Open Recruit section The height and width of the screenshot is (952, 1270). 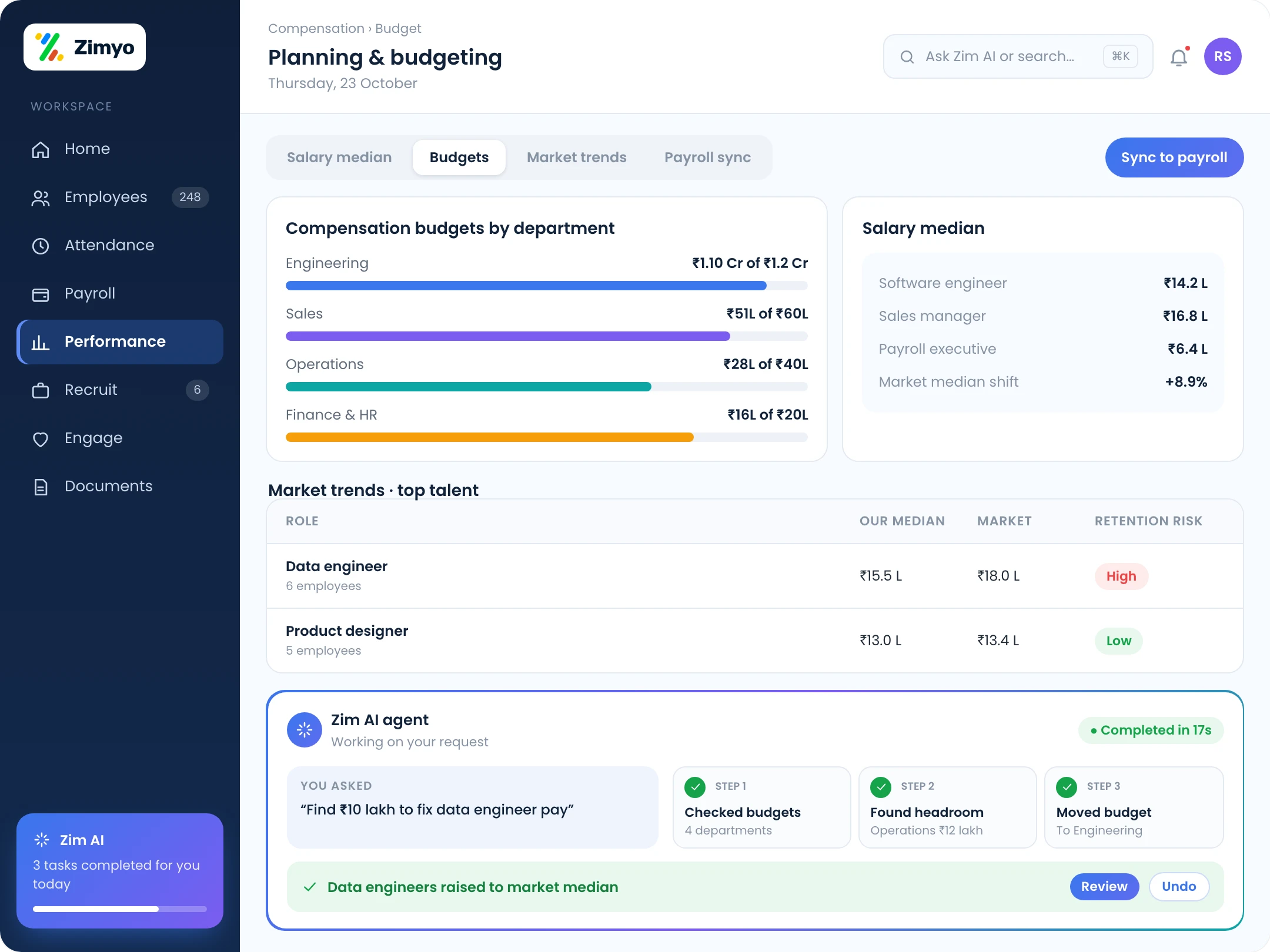tap(120, 390)
